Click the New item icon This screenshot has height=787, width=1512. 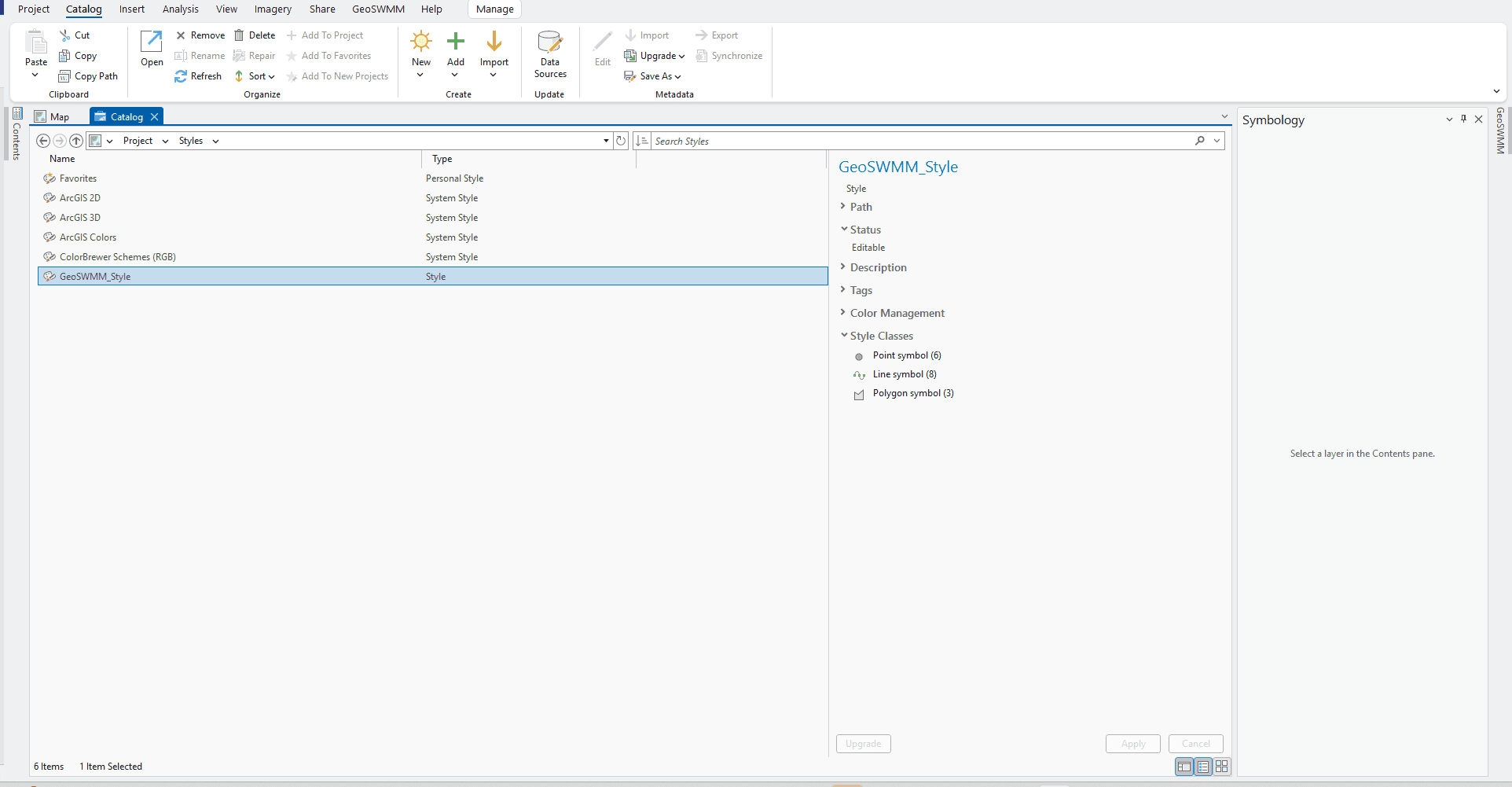(x=421, y=43)
